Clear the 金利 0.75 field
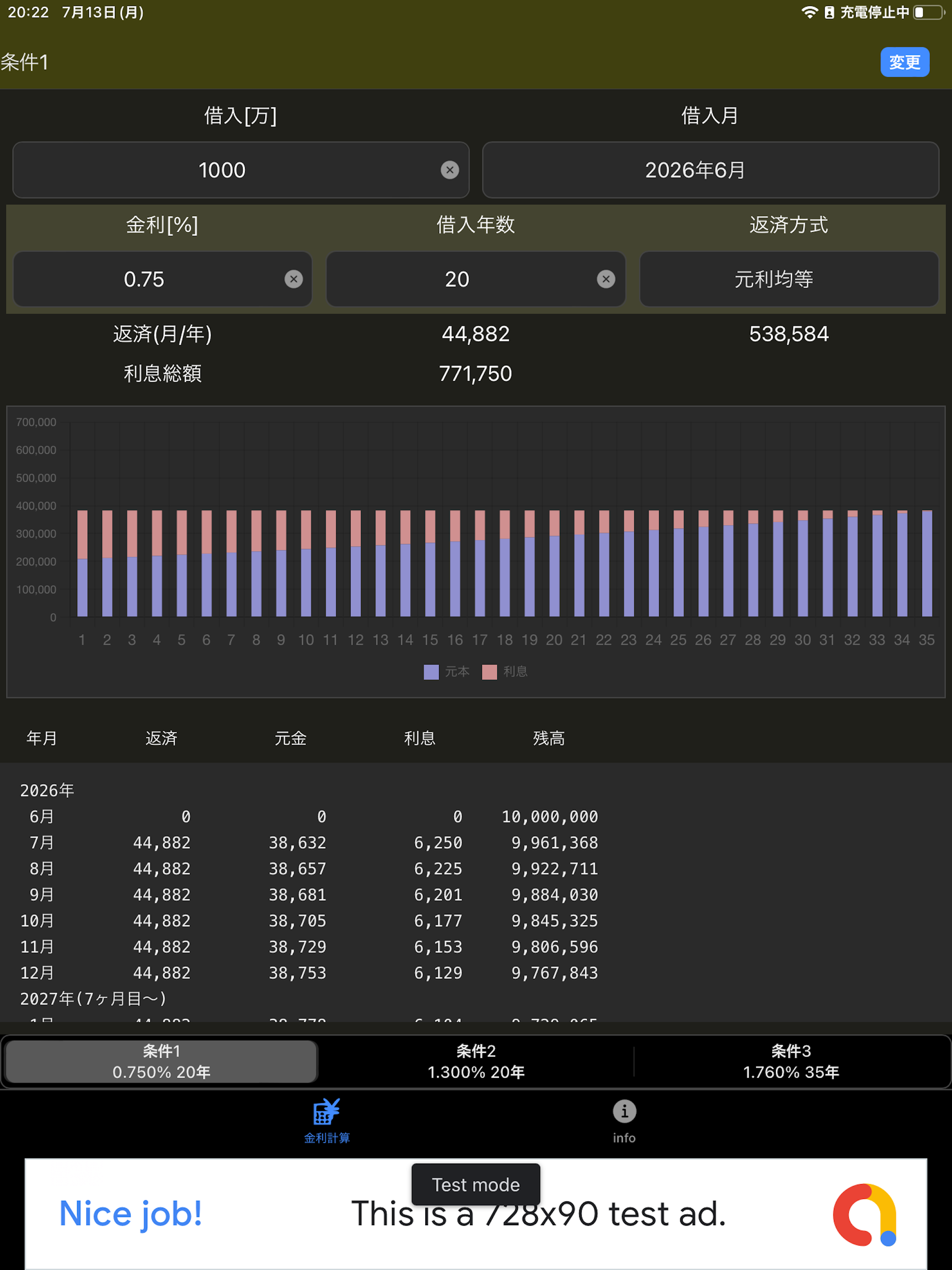This screenshot has width=952, height=1270. (x=294, y=279)
